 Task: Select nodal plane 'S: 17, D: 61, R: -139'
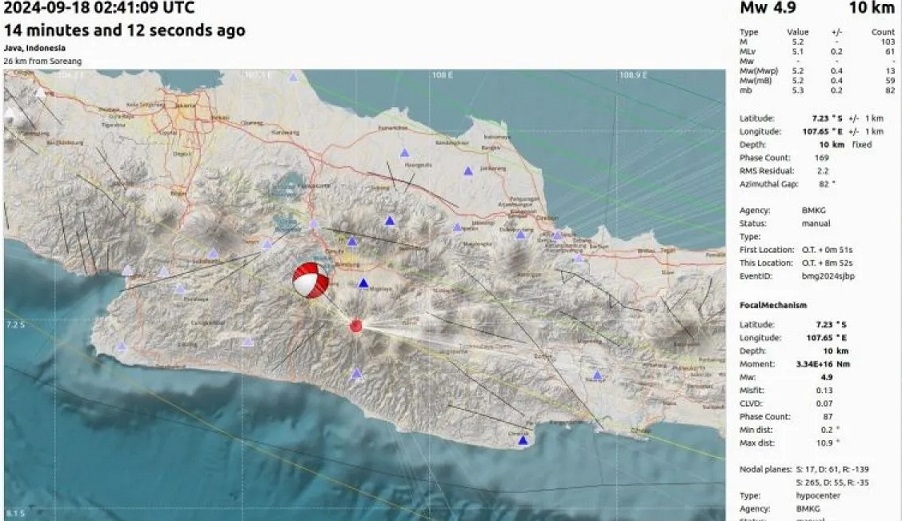832,470
